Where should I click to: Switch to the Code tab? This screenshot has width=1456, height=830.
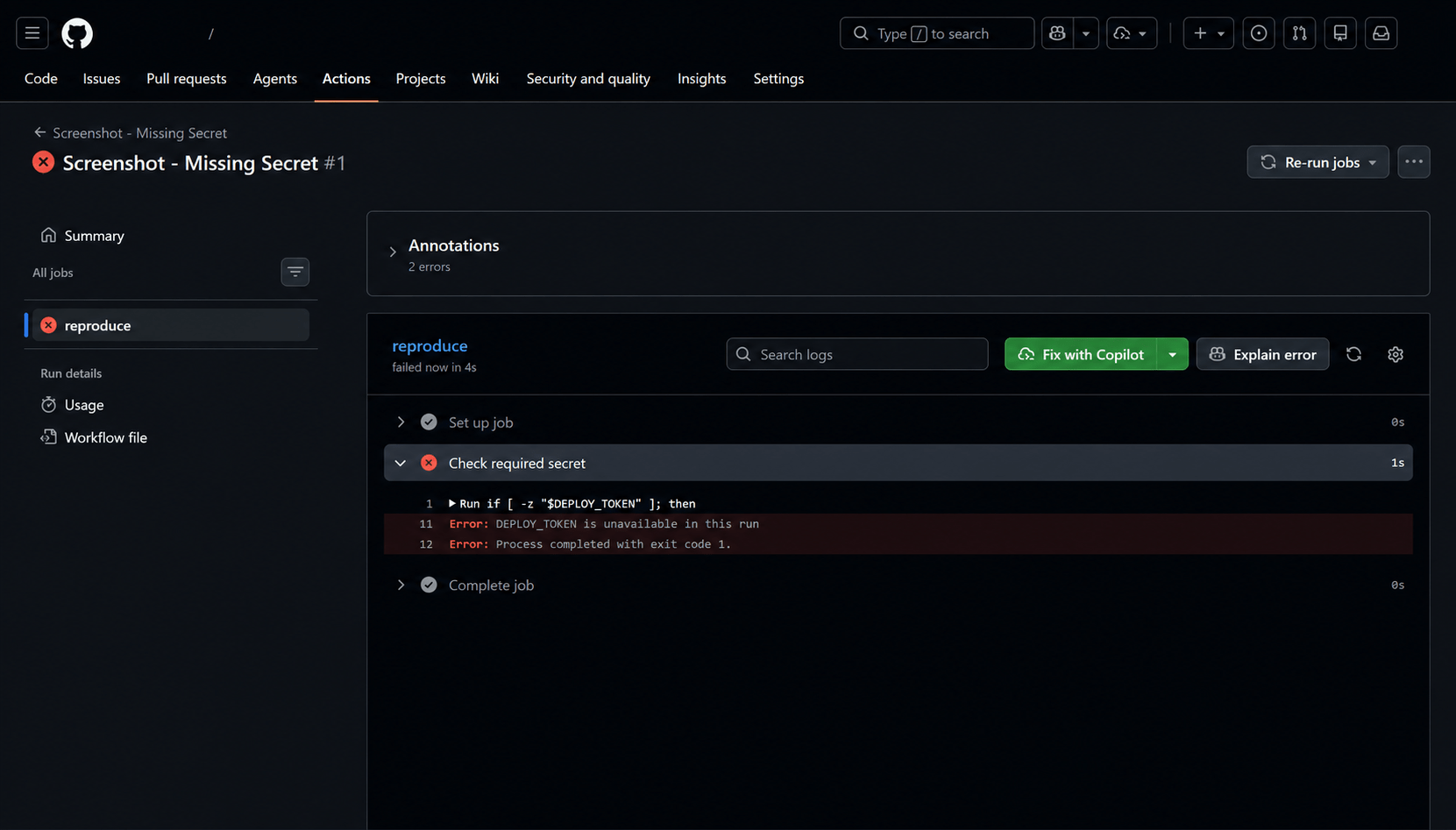coord(41,79)
